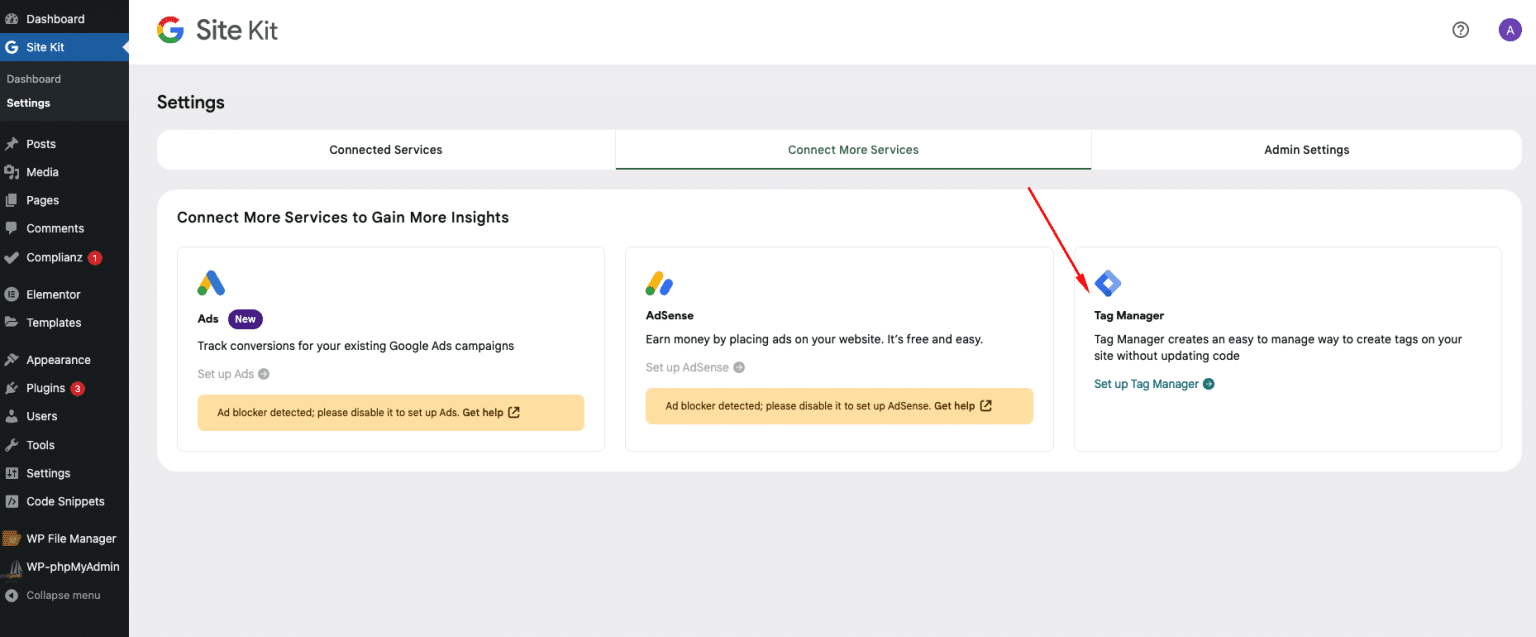Switch to the Connected Services tab

385,149
